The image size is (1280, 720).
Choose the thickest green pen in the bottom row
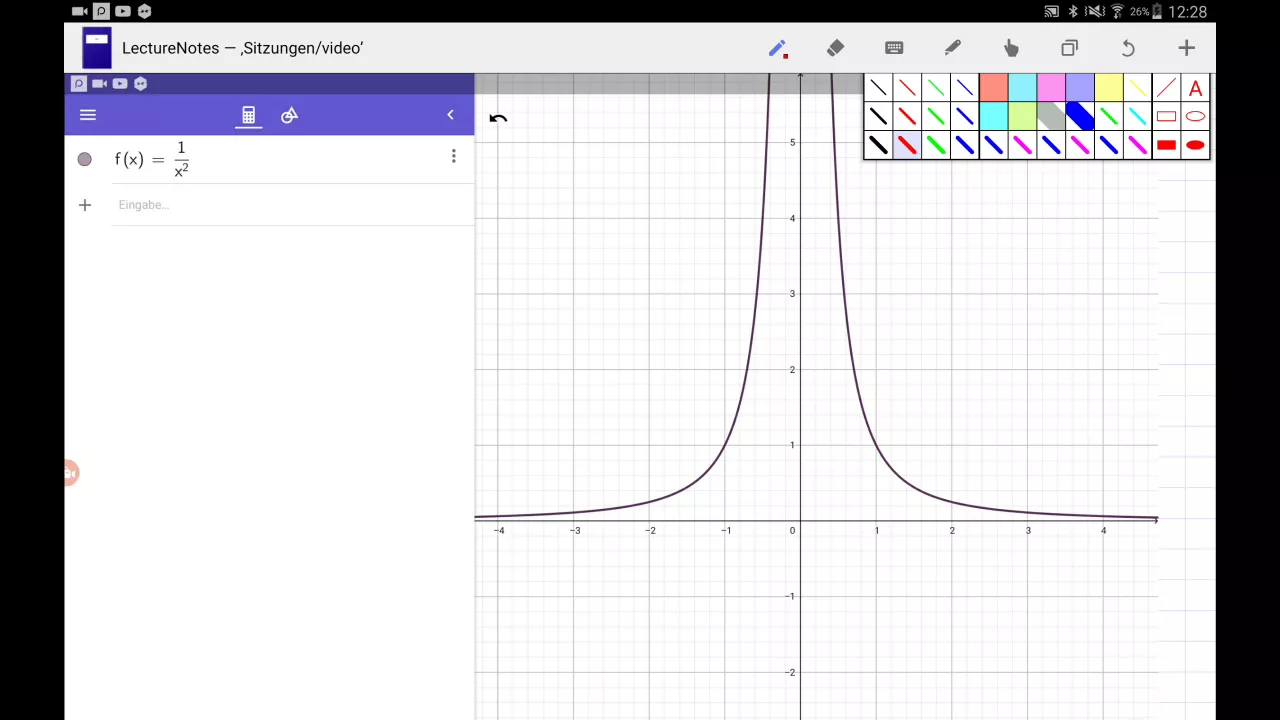pos(936,146)
